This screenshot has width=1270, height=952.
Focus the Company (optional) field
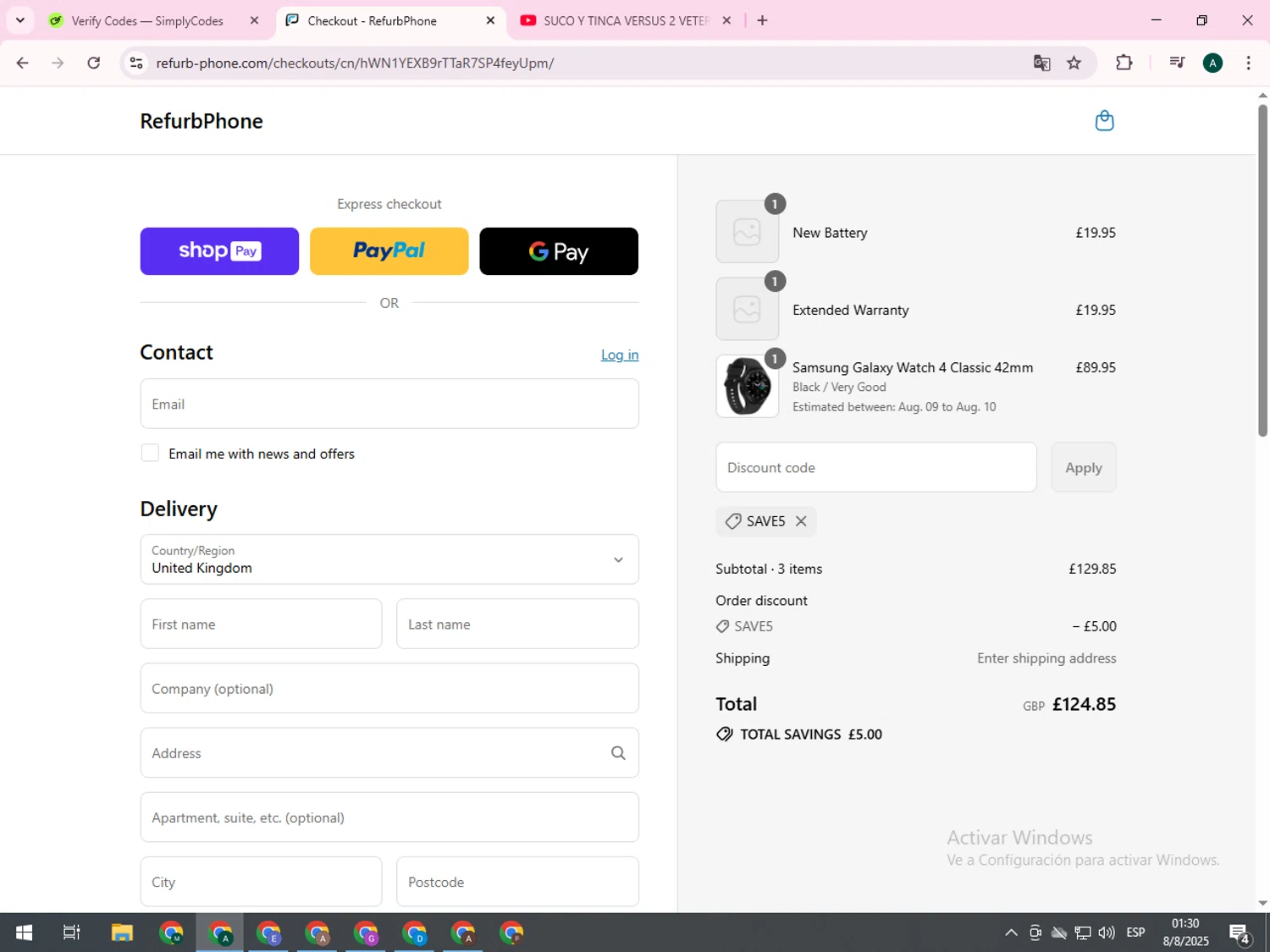[389, 689]
